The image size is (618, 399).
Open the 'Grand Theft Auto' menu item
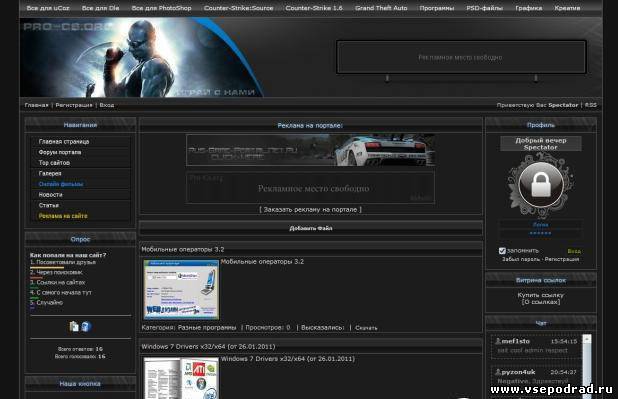[381, 8]
